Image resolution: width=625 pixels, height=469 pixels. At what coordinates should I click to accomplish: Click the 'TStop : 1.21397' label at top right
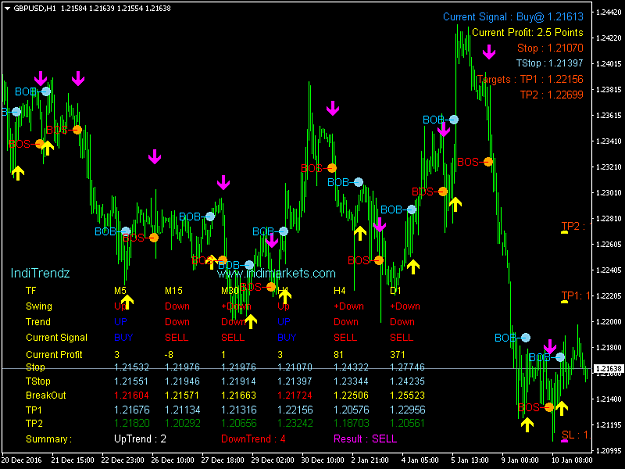pos(549,63)
